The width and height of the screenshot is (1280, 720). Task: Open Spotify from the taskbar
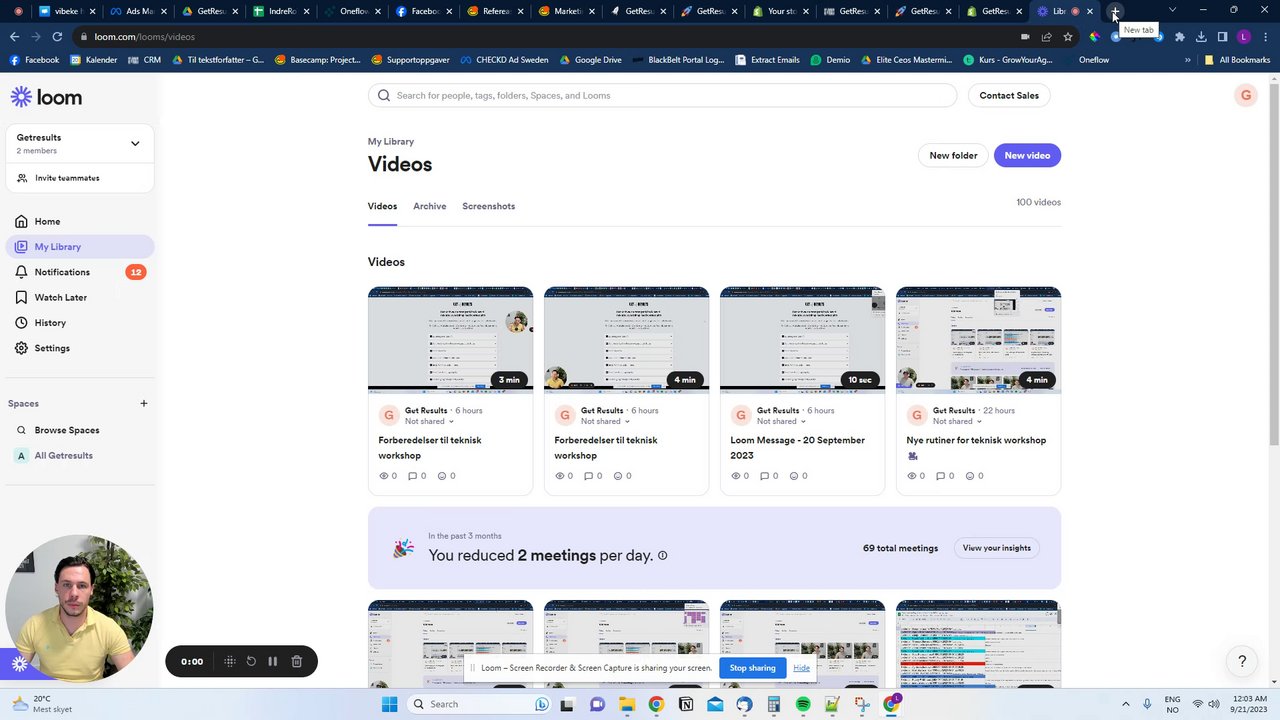pos(803,704)
